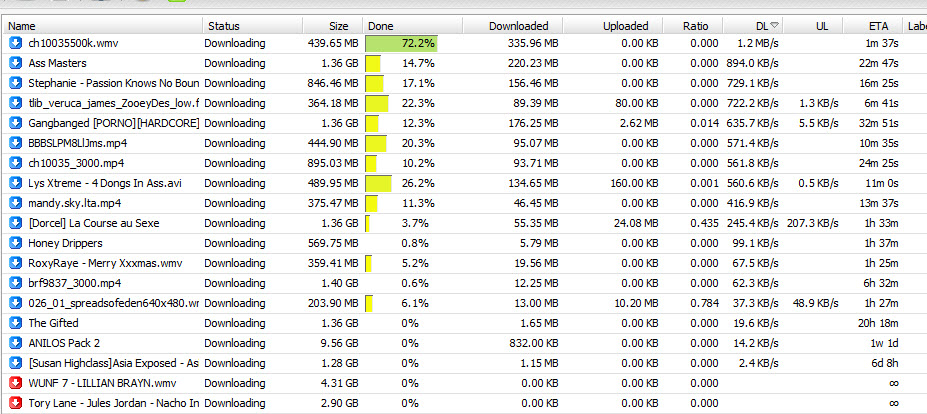Sort by the Done column header
927x414 pixels.
coord(413,26)
